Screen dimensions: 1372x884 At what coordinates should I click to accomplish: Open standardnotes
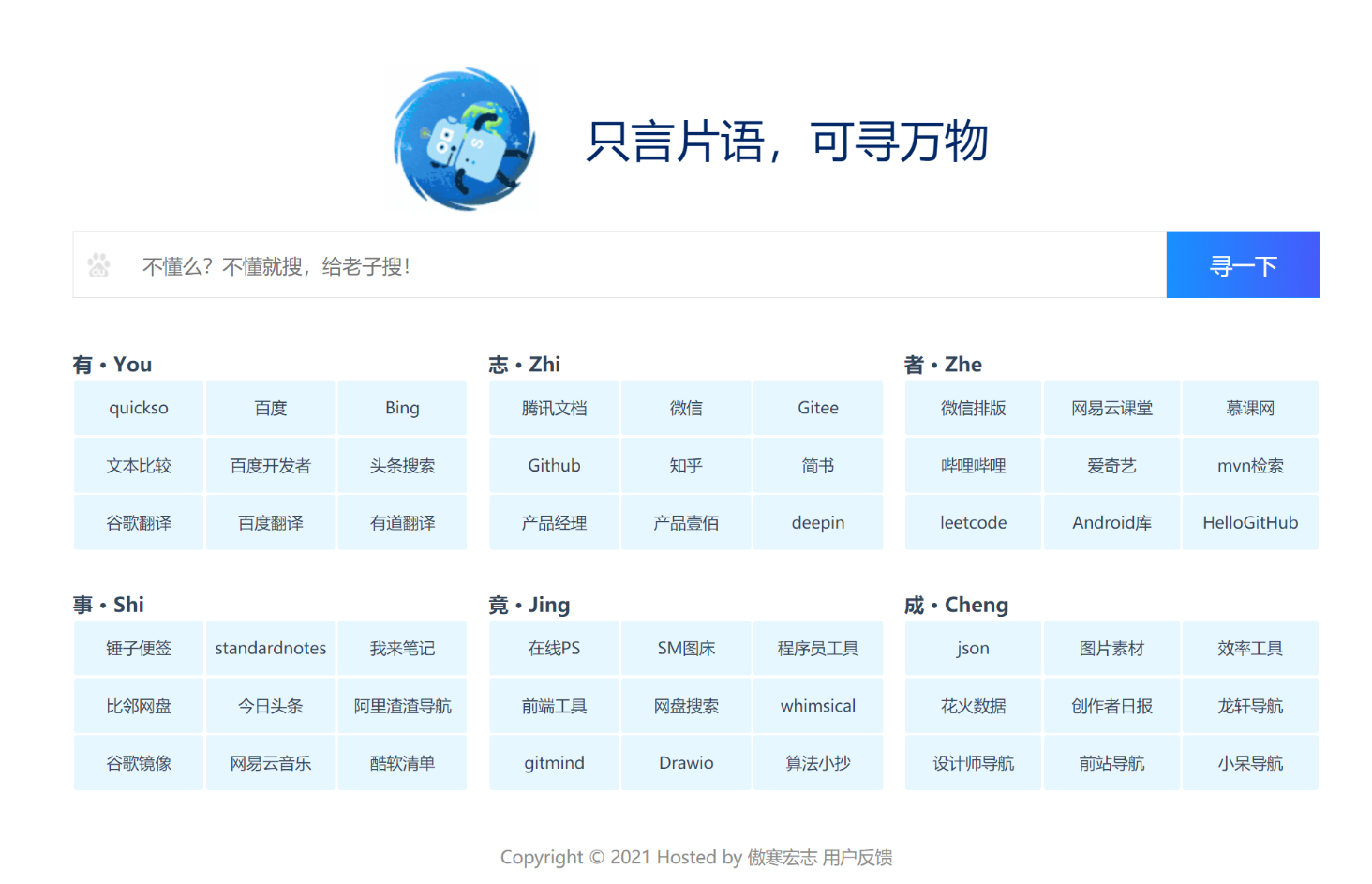[271, 649]
